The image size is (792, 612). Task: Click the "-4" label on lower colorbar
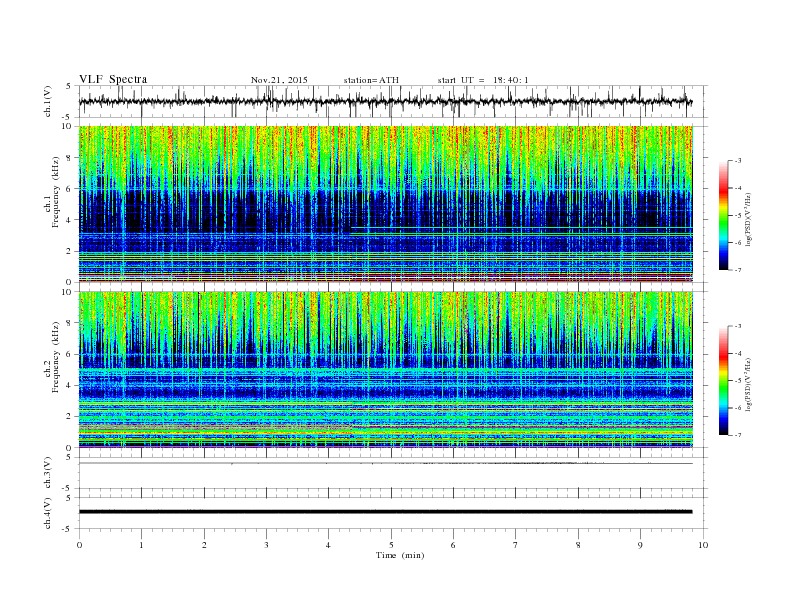(x=738, y=353)
